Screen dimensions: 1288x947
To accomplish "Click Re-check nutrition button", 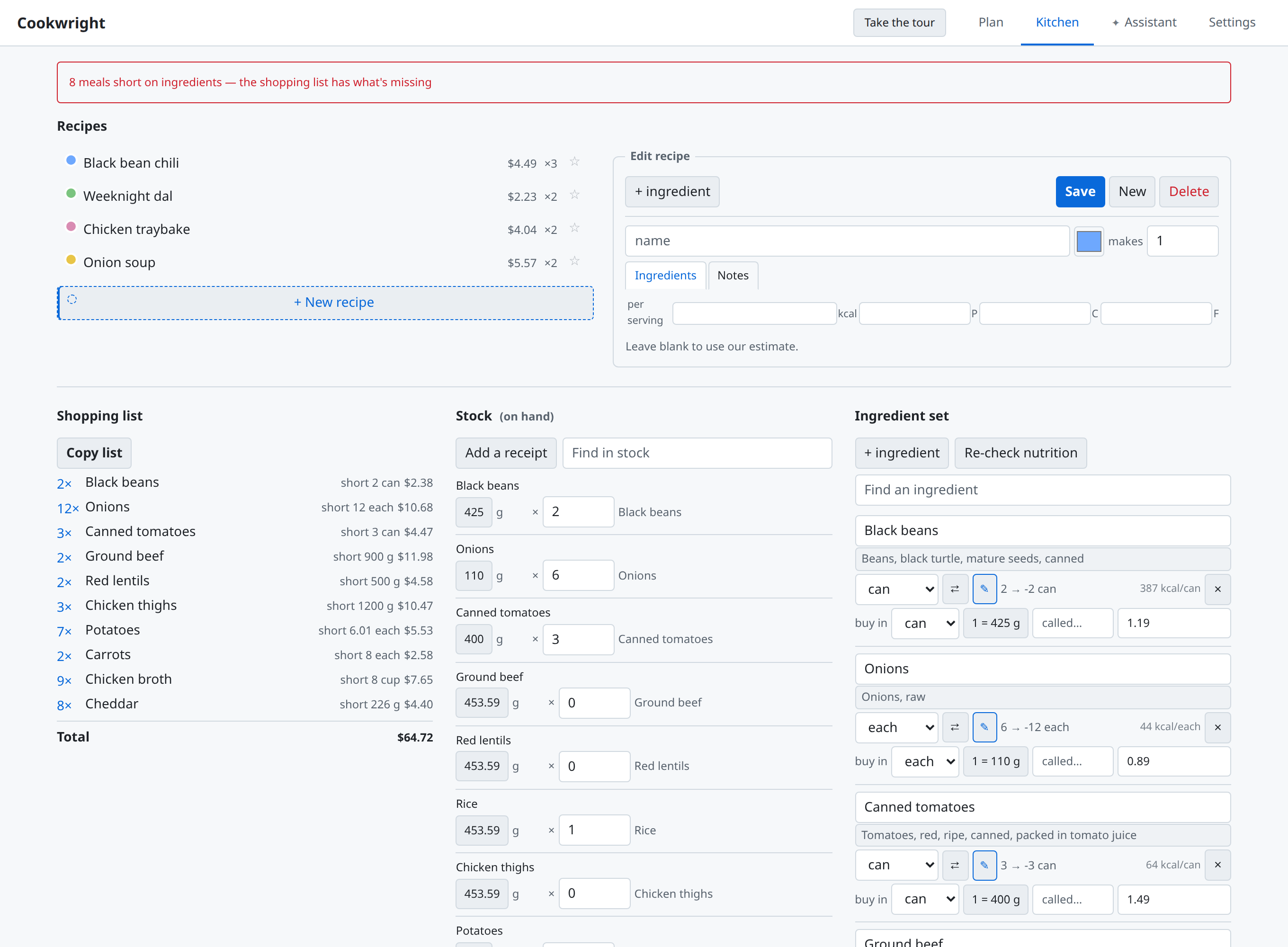I will click(x=1020, y=453).
